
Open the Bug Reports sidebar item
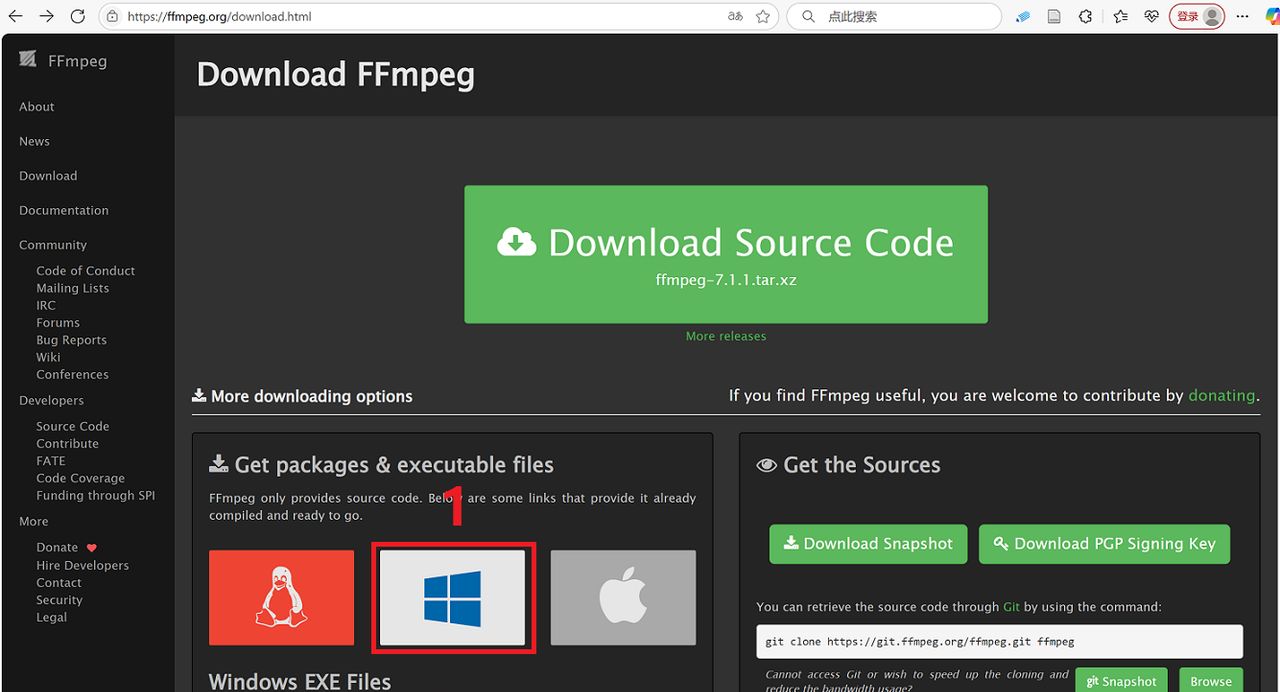71,340
